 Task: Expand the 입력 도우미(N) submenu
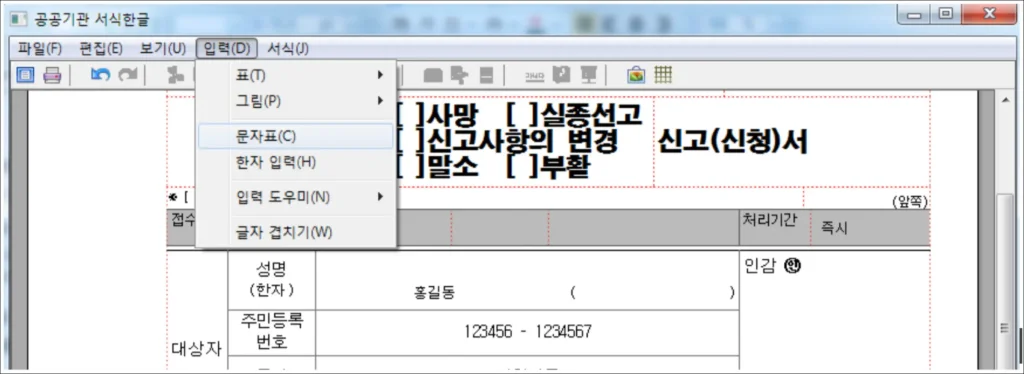296,196
